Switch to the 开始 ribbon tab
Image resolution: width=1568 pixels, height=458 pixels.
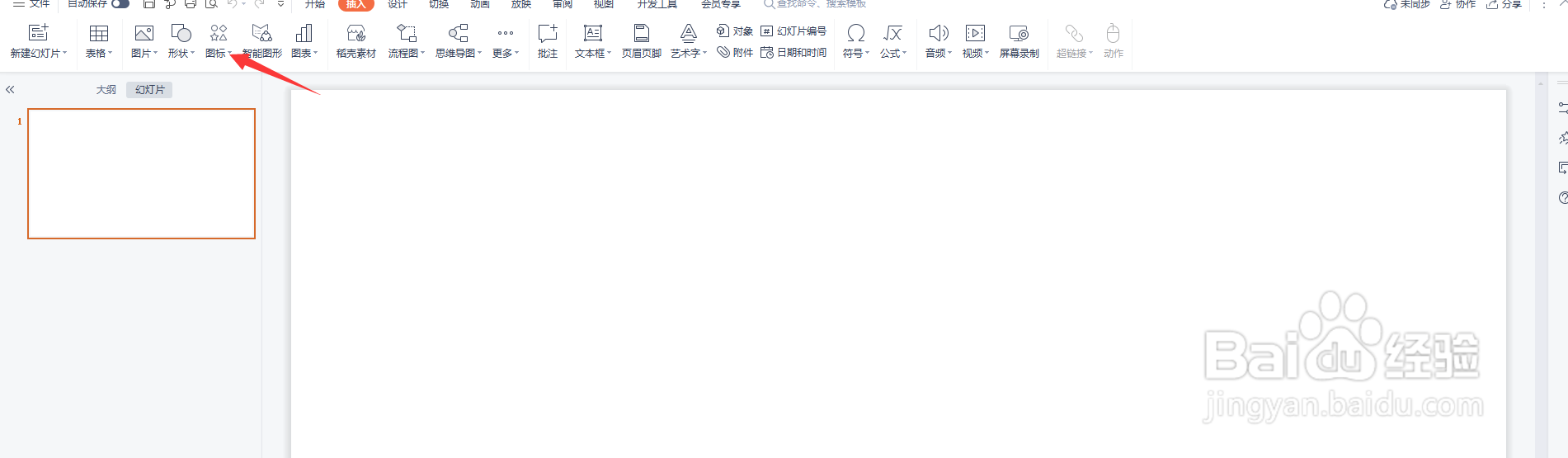tap(315, 4)
